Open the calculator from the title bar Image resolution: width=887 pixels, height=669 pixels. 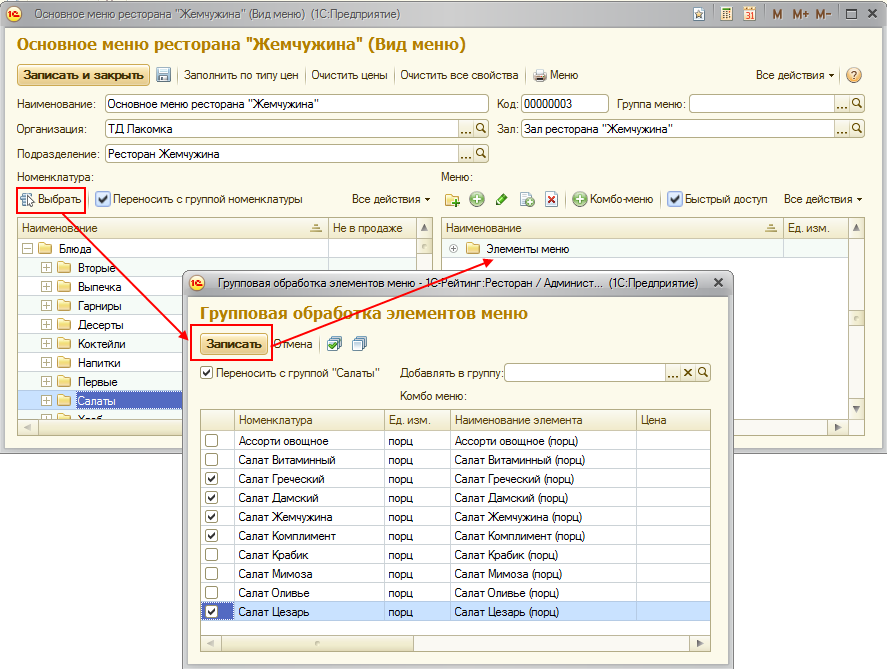[725, 15]
